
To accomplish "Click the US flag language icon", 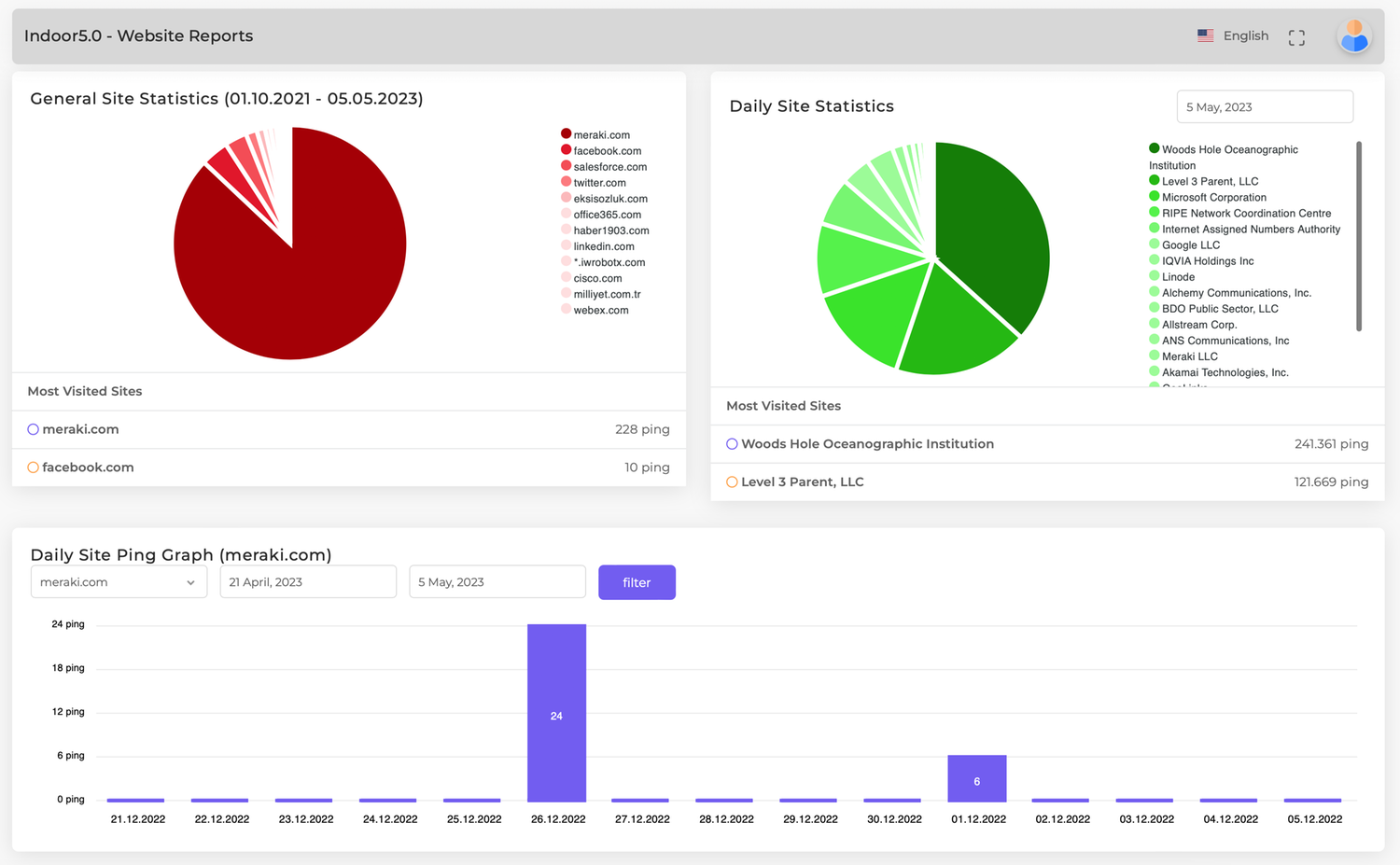I will (1206, 35).
